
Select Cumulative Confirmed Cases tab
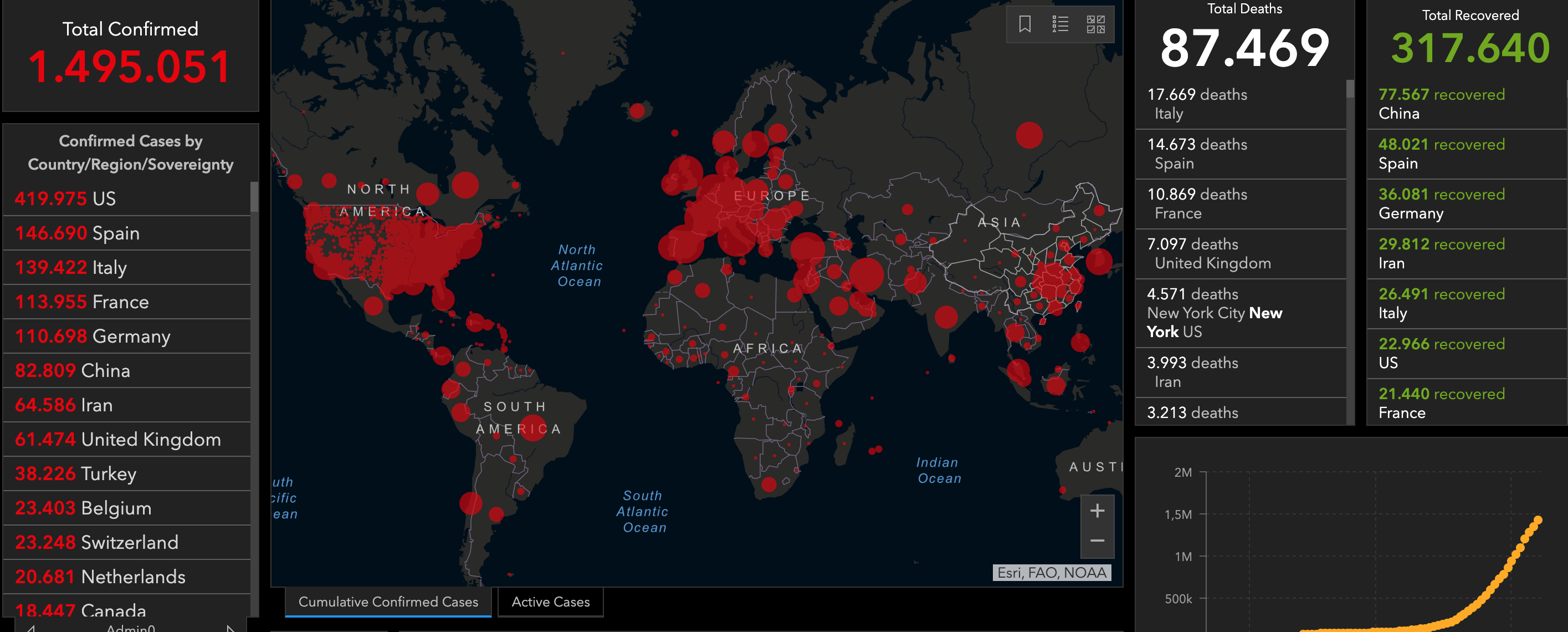[388, 602]
